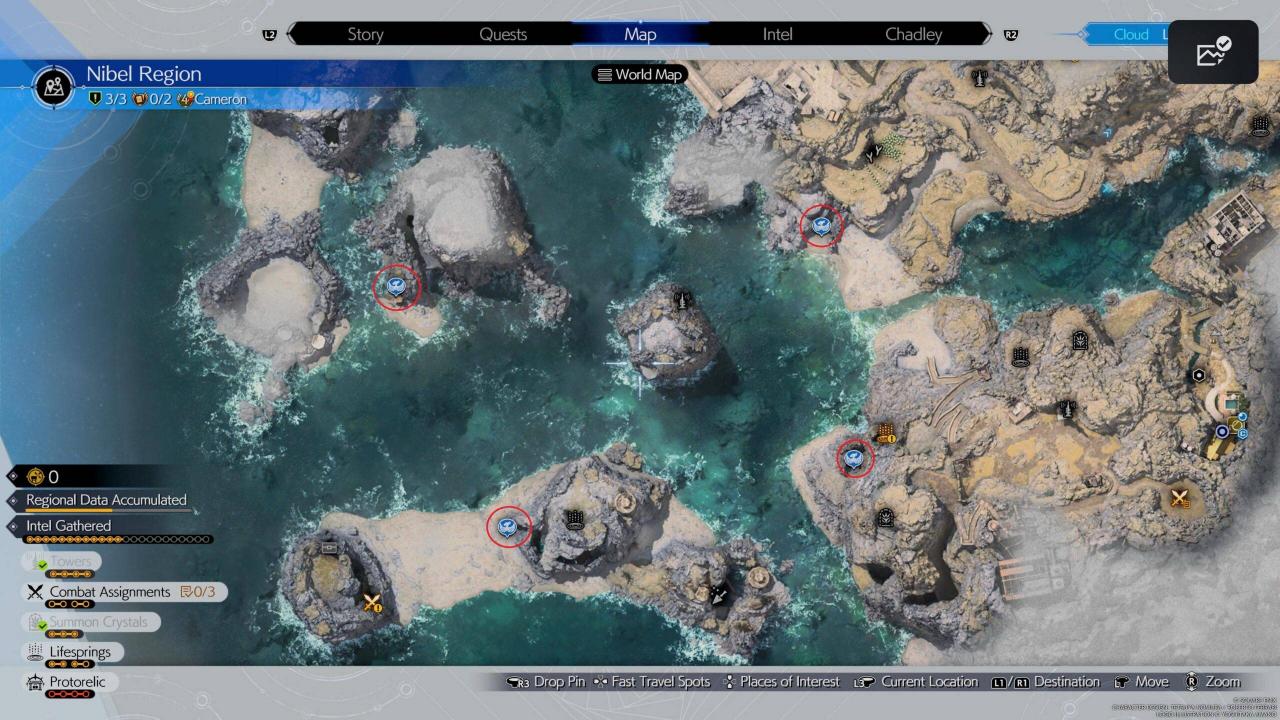Select the blue current location marker in town
Screen dimensions: 1280x720
(1222, 431)
